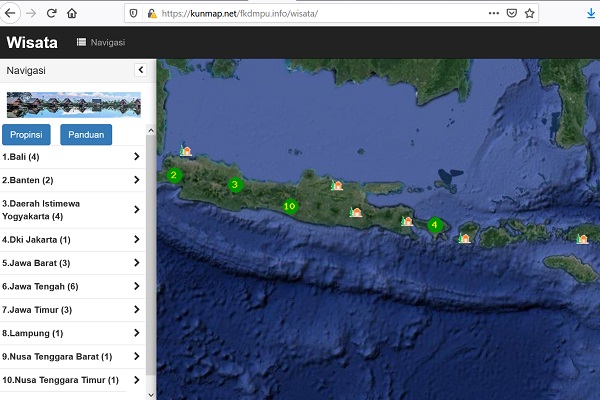The height and width of the screenshot is (400, 600).
Task: Expand the 7.Jawa Timur (3) entry
Action: pyautogui.click(x=72, y=310)
